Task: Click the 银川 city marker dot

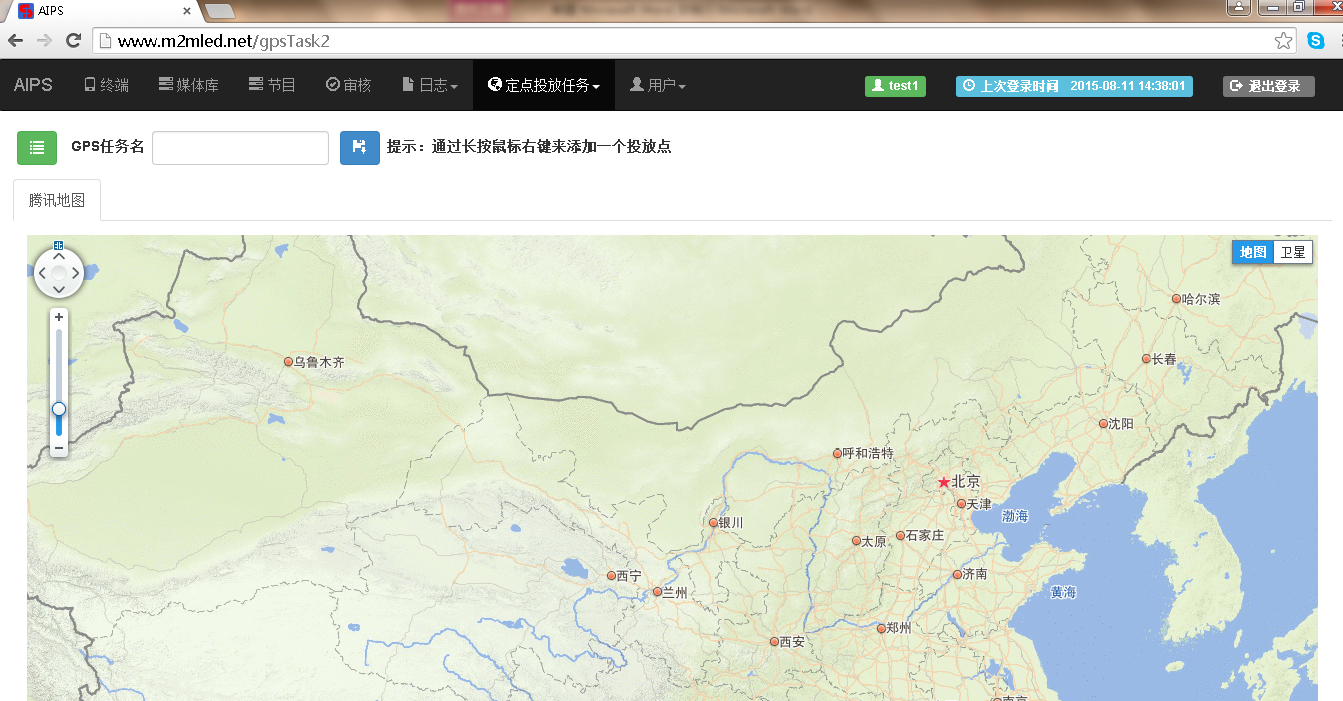Action: tap(713, 523)
